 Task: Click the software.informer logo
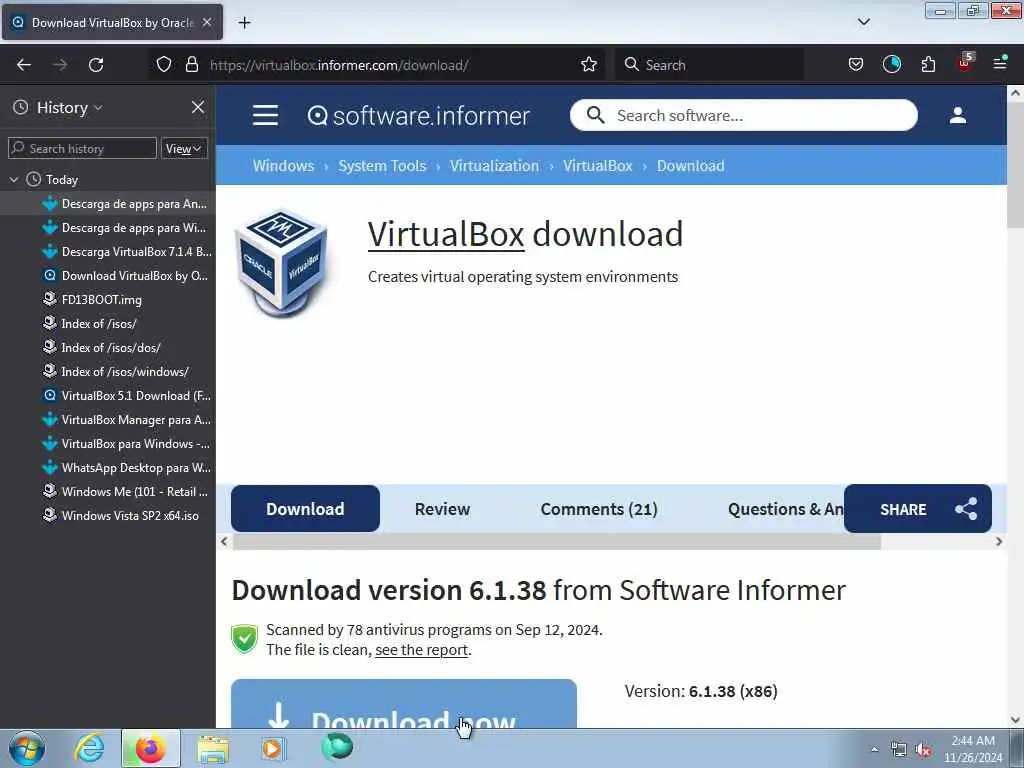(x=418, y=116)
